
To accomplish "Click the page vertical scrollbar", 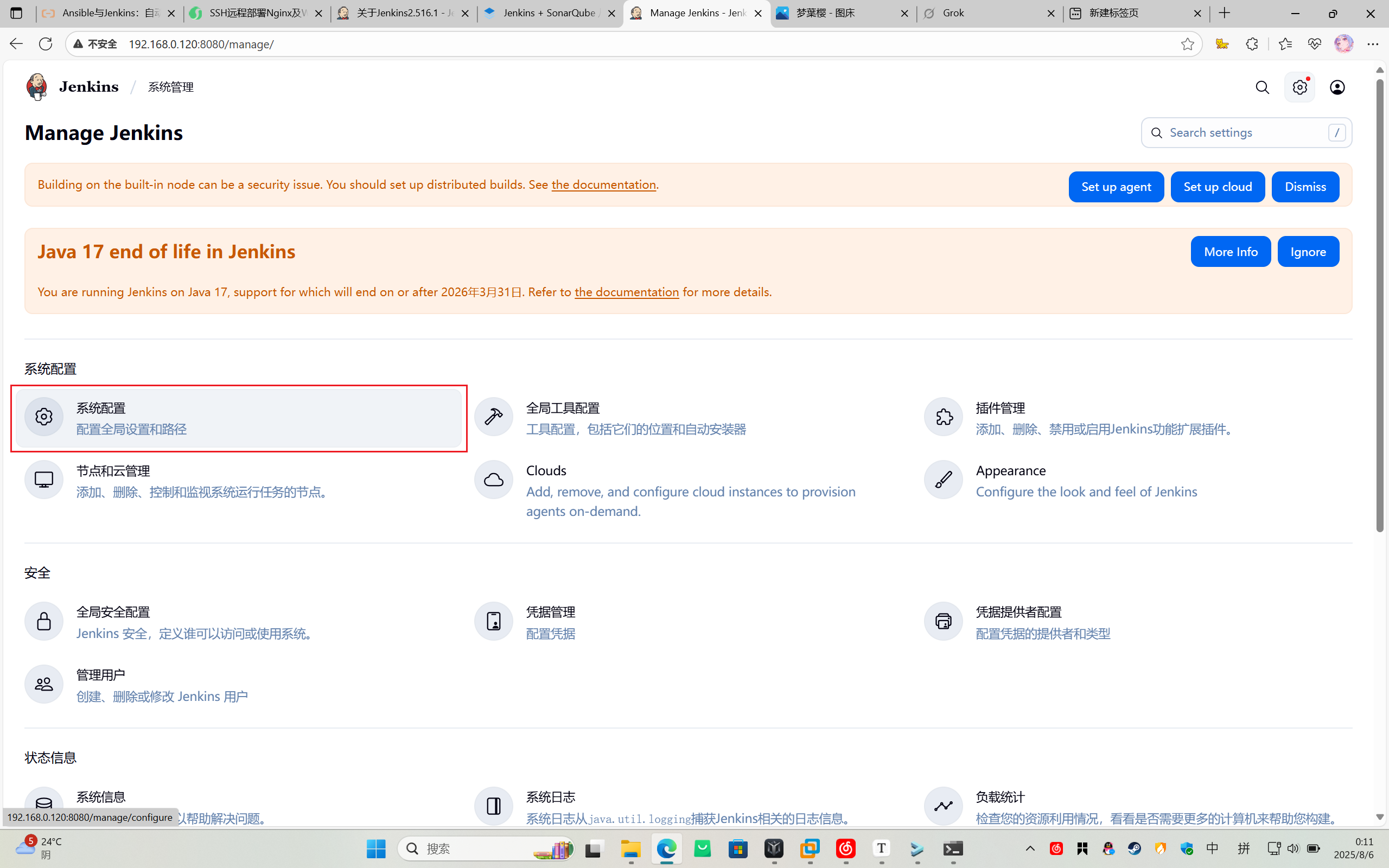I will 1380,304.
